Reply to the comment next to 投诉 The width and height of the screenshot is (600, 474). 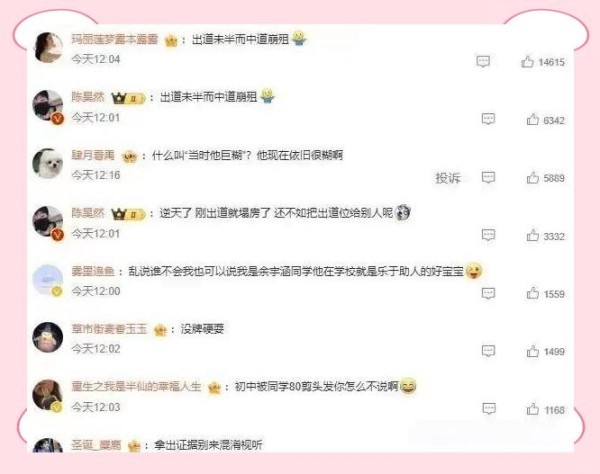488,178
